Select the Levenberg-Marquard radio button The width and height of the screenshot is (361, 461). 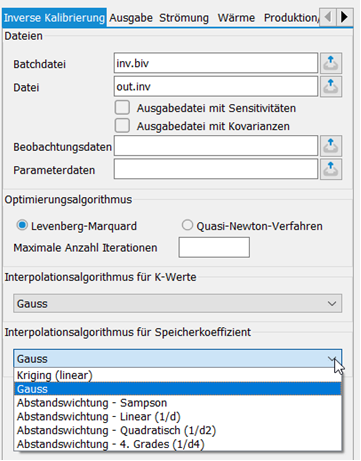pyautogui.click(x=22, y=225)
